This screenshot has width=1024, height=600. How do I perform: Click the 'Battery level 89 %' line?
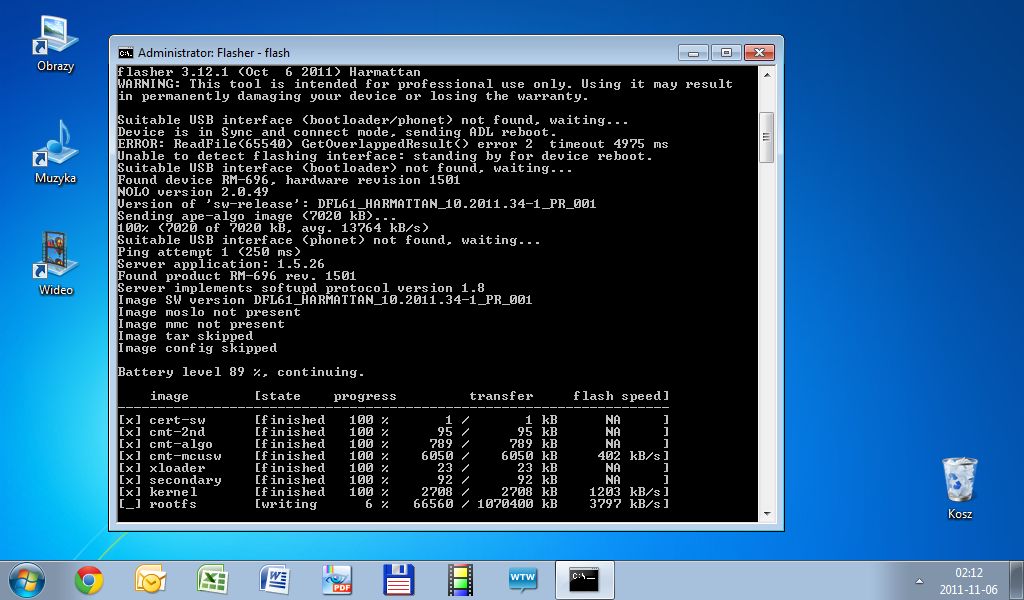coord(241,372)
